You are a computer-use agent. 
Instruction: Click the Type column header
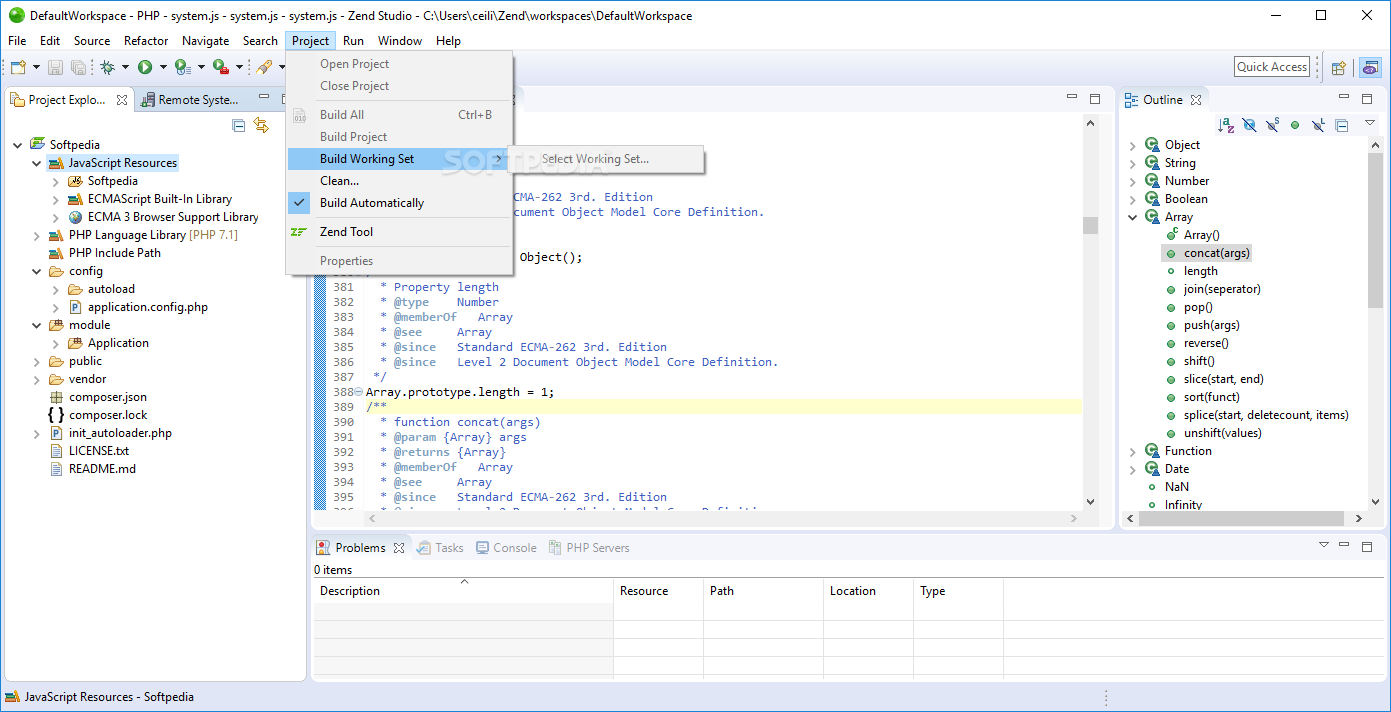(x=958, y=591)
